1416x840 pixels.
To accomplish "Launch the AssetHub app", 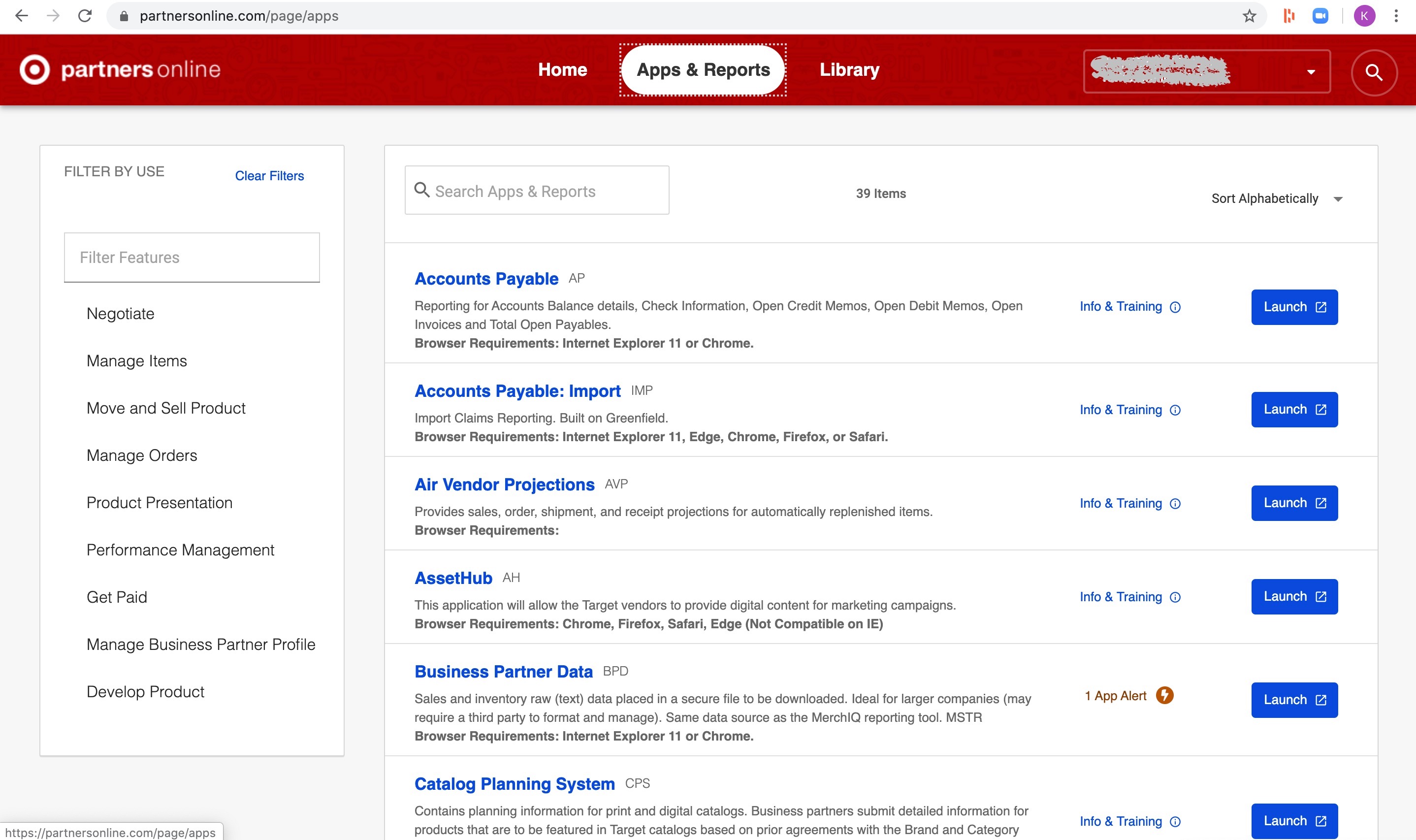I will (1294, 597).
